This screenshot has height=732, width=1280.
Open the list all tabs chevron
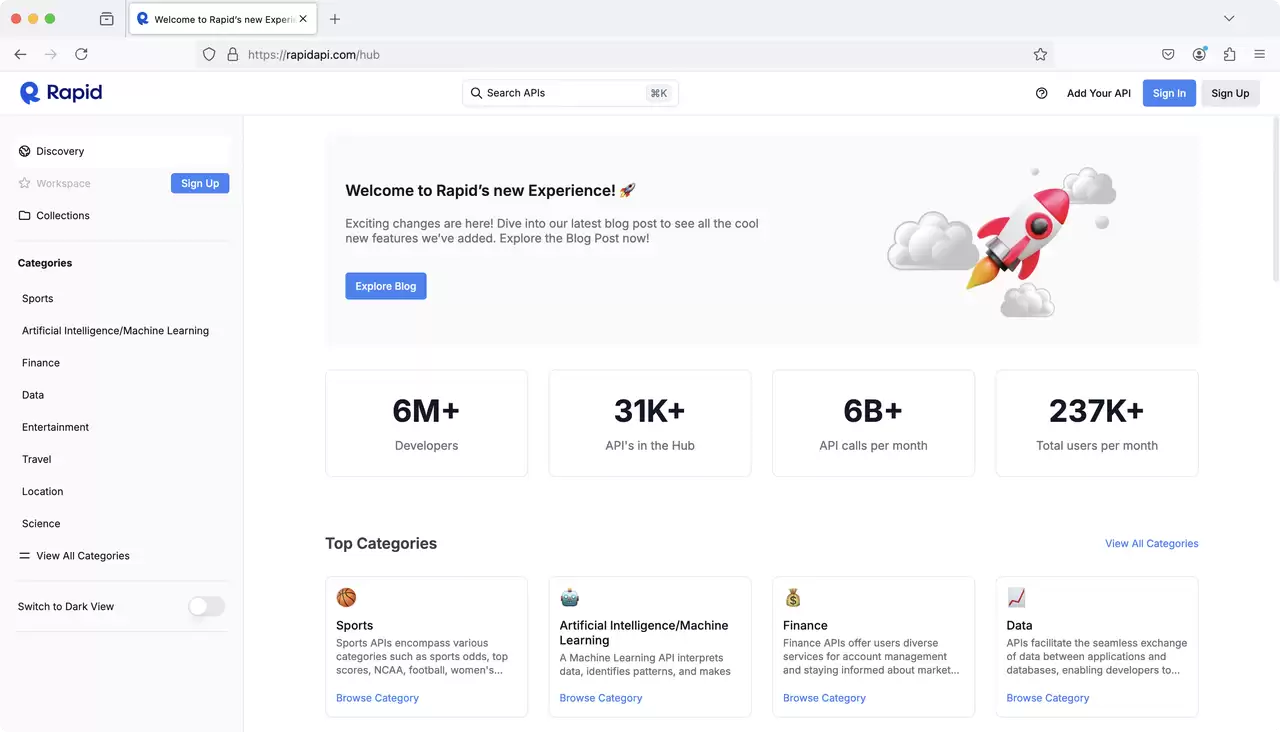(x=1229, y=19)
